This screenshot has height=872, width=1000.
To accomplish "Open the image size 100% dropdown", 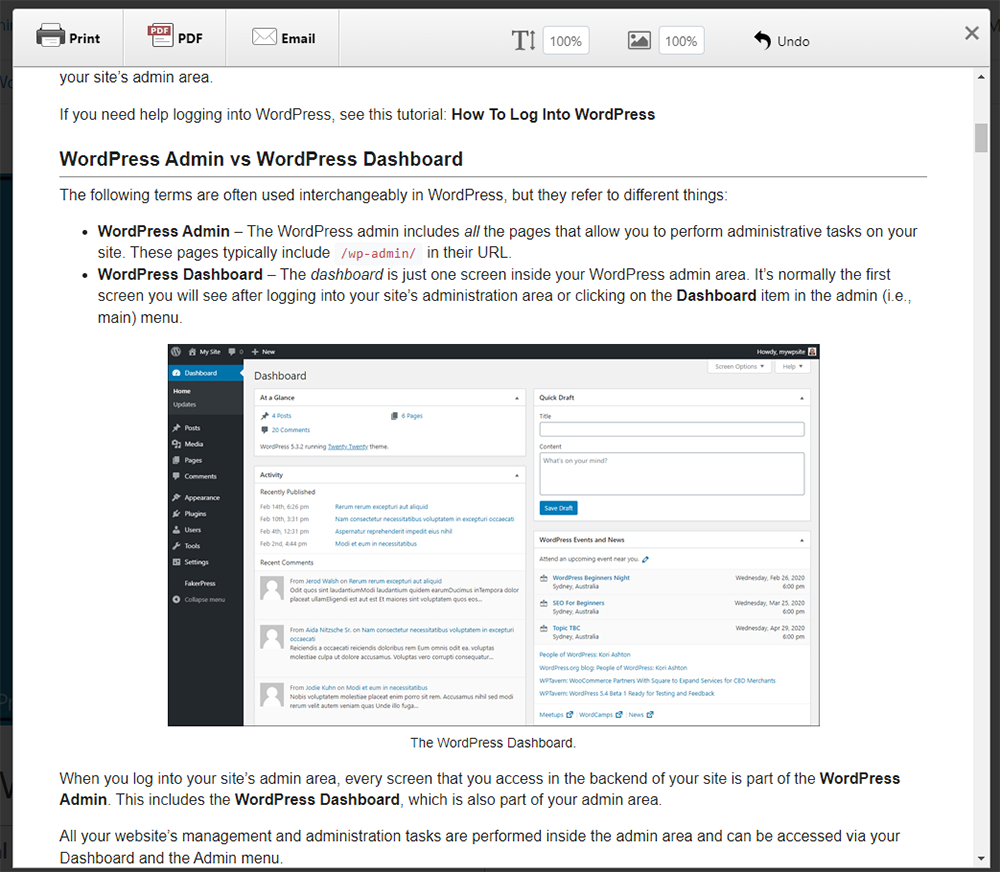I will pos(681,41).
